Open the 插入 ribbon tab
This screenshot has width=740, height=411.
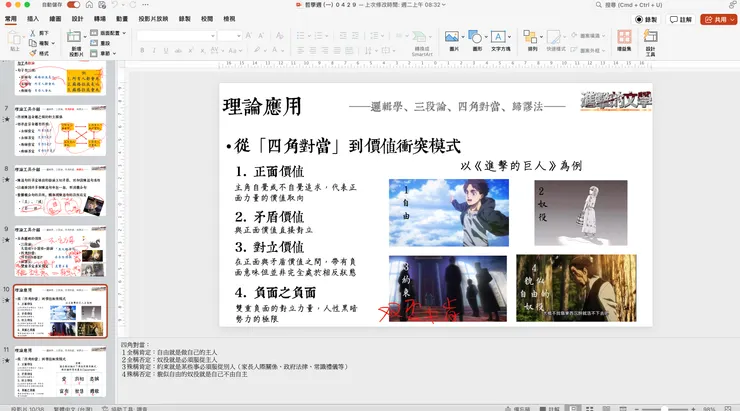[x=33, y=19]
